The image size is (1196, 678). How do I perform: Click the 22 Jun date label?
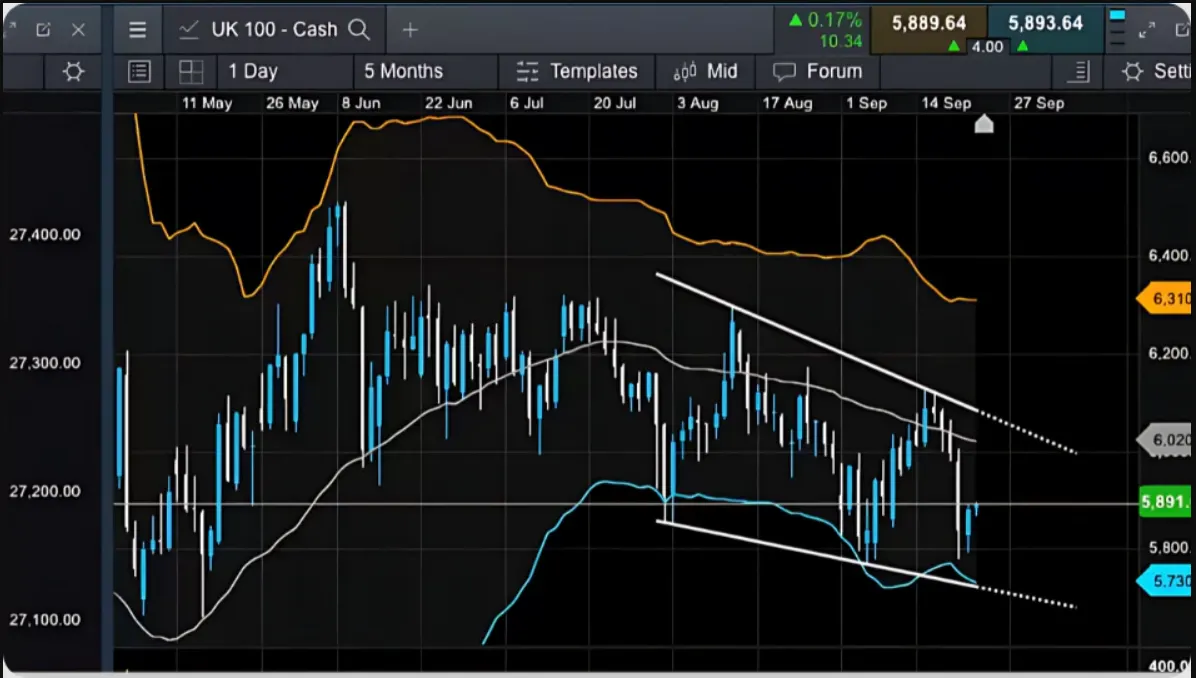click(x=448, y=103)
